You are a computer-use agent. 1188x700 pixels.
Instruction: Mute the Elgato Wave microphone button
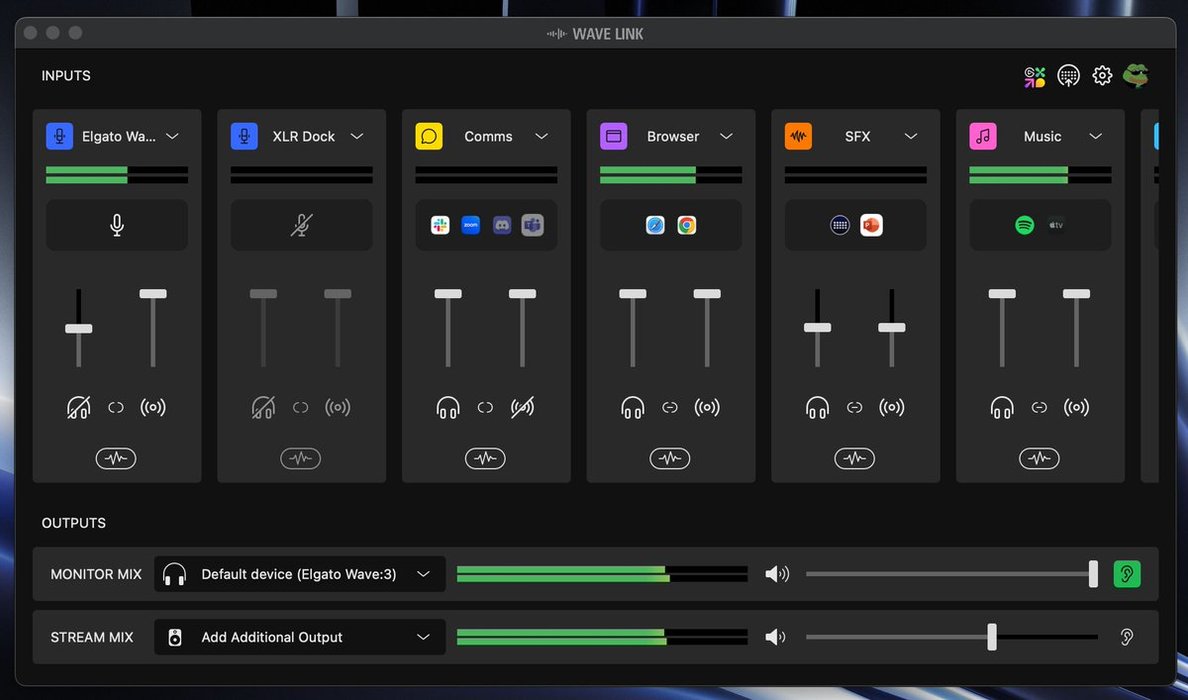(x=117, y=225)
